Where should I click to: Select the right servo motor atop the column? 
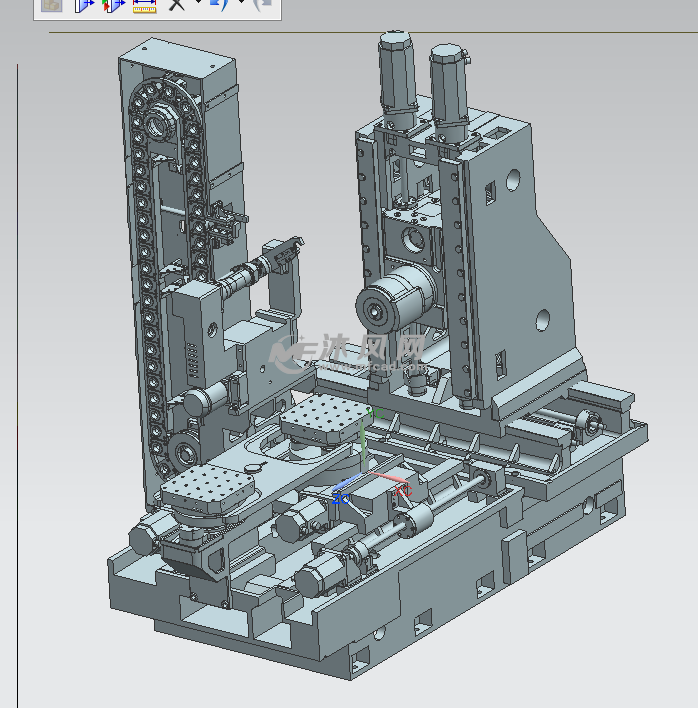click(x=448, y=85)
